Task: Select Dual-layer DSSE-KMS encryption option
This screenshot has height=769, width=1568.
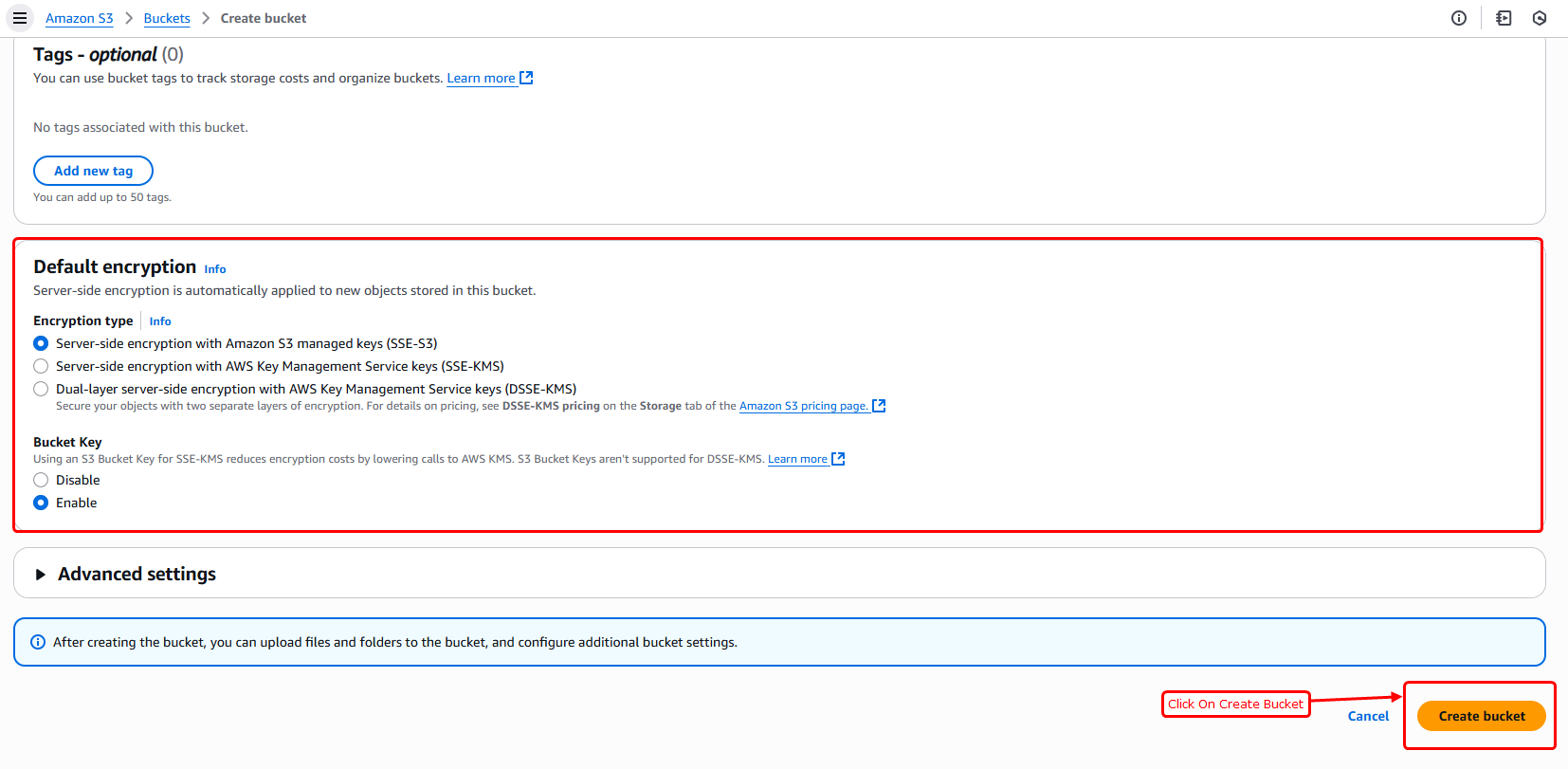Action: 41,389
